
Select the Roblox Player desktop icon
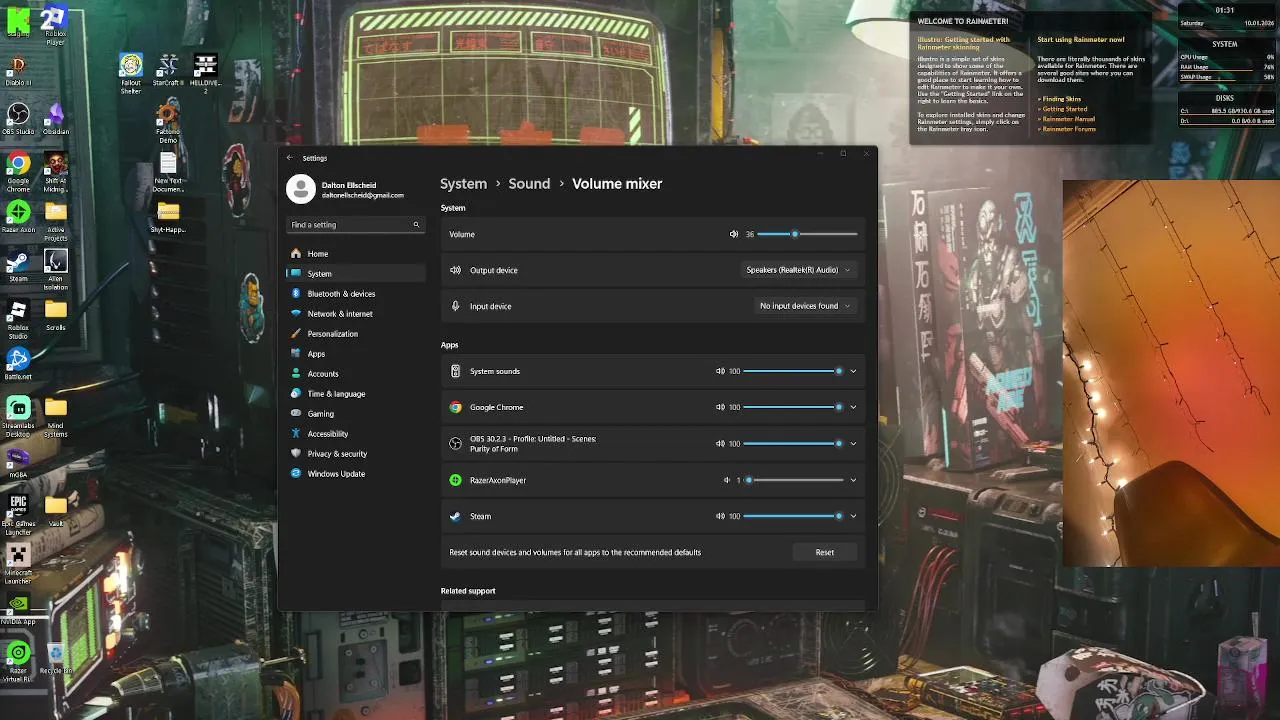click(x=56, y=24)
